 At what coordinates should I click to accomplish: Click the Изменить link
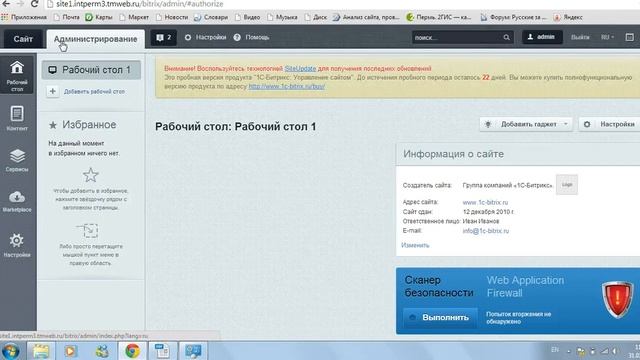pos(415,245)
